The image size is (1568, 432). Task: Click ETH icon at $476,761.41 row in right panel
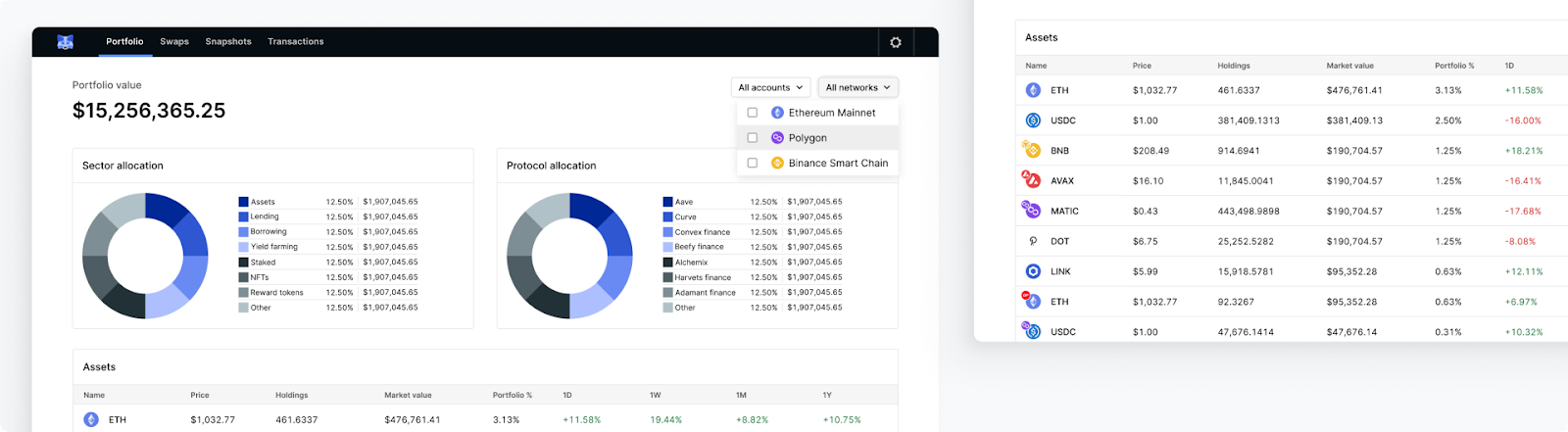[x=1033, y=90]
